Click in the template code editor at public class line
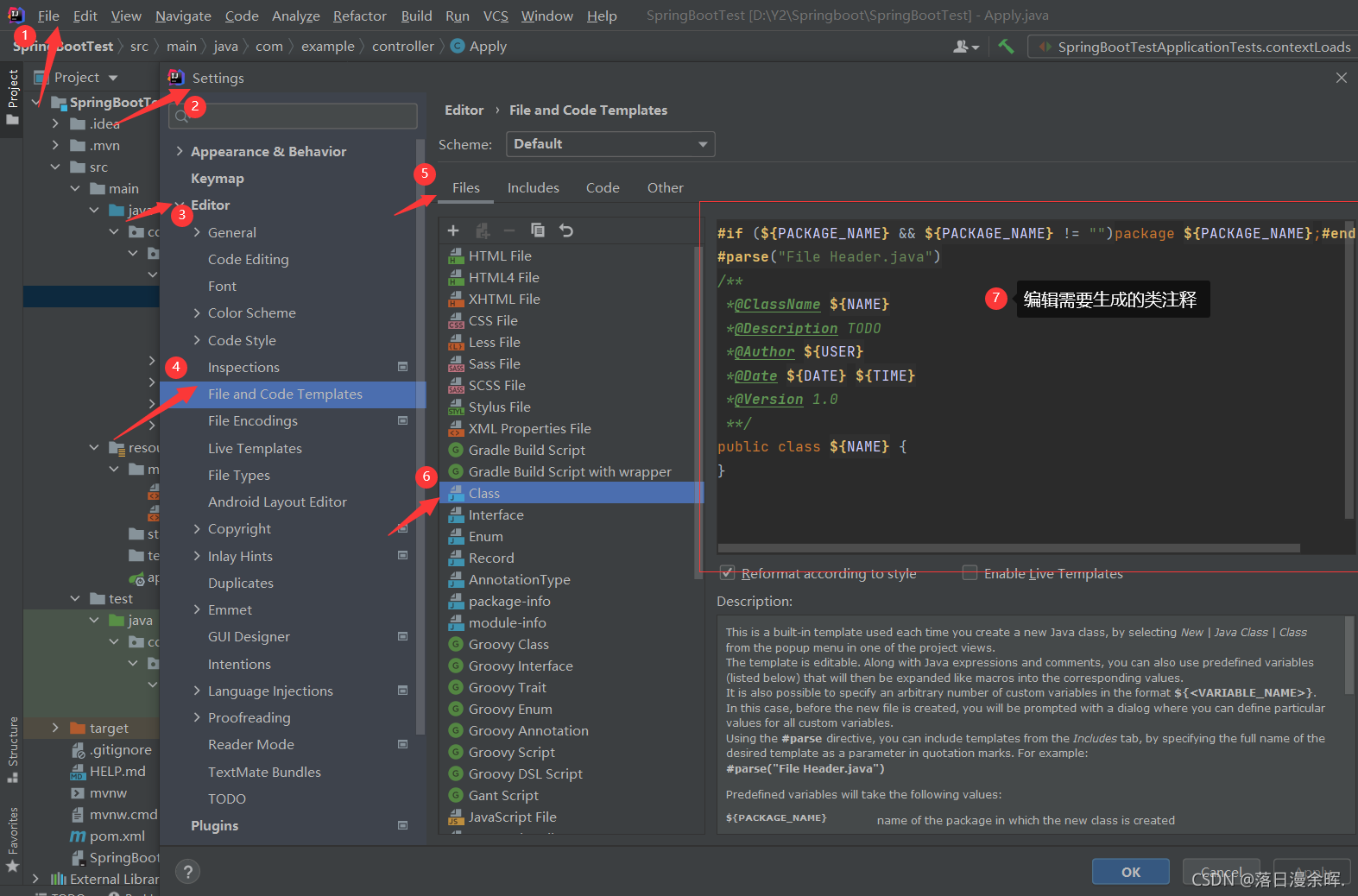The width and height of the screenshot is (1358, 896). [812, 446]
